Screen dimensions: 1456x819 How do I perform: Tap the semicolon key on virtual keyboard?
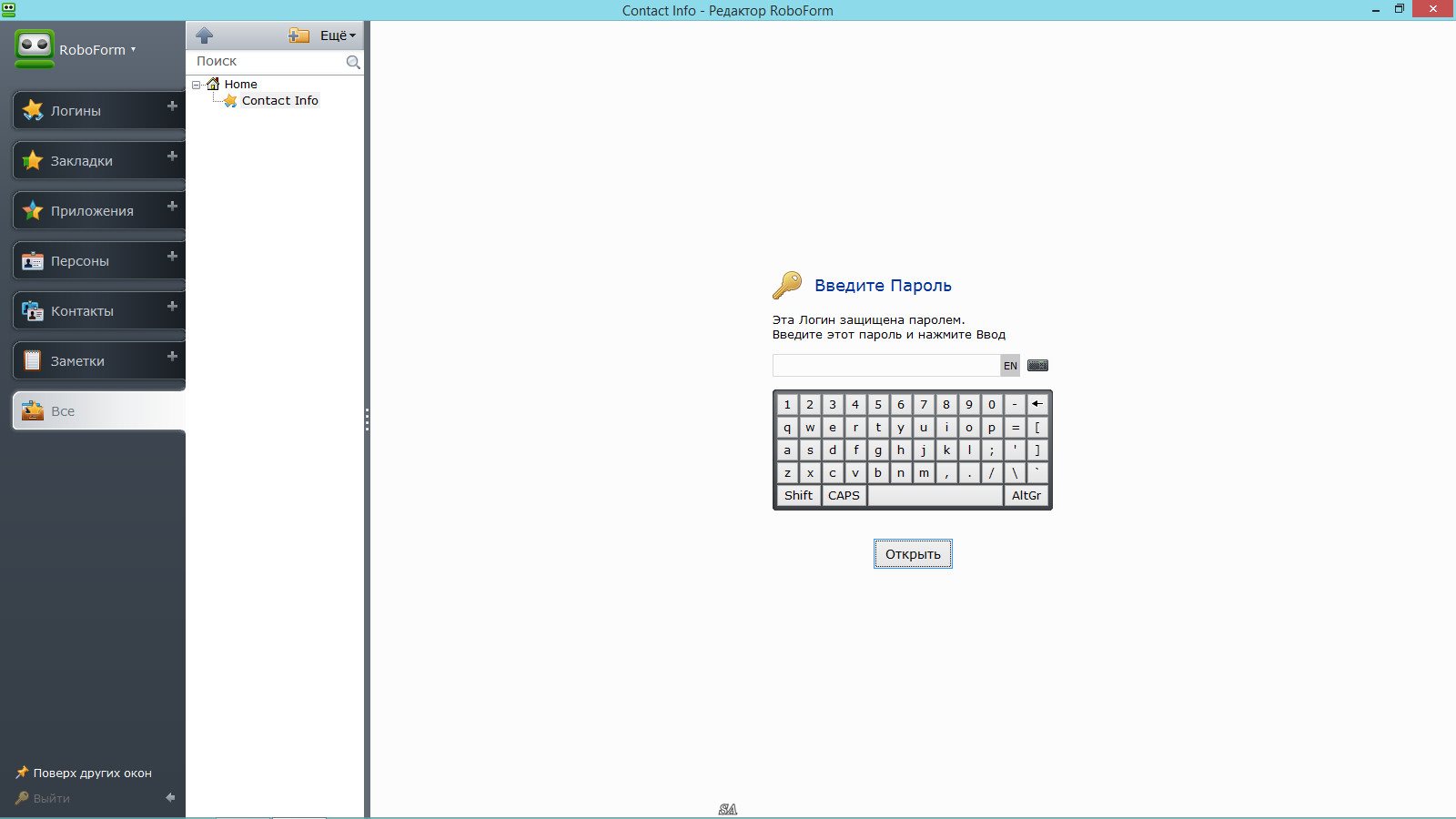click(x=992, y=450)
